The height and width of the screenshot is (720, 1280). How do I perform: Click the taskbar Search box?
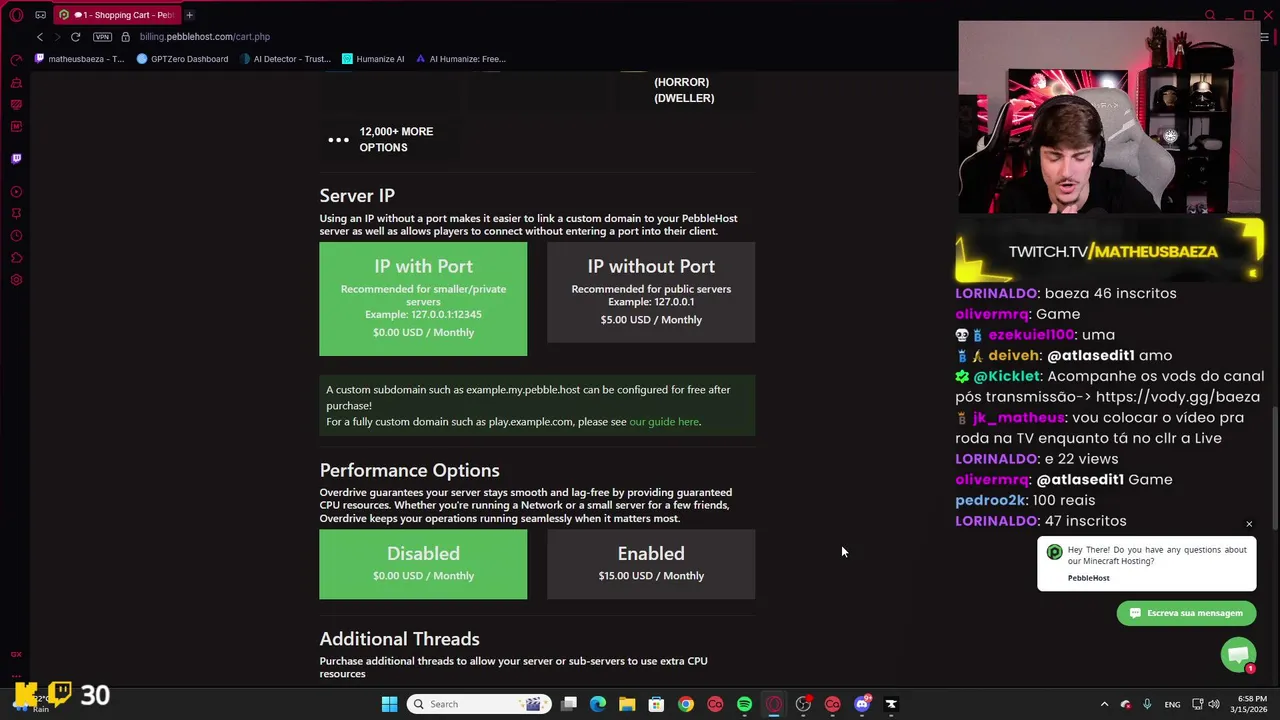pos(479,704)
